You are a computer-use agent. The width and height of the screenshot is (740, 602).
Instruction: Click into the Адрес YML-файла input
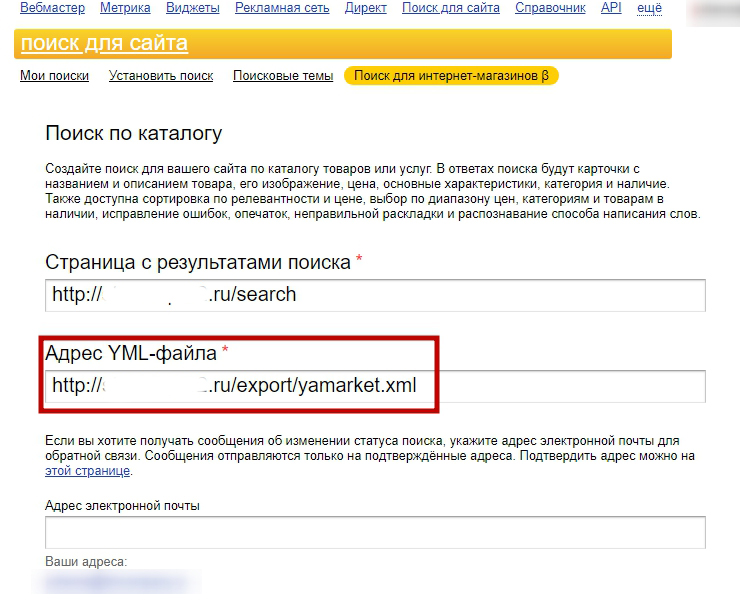[x=375, y=385]
